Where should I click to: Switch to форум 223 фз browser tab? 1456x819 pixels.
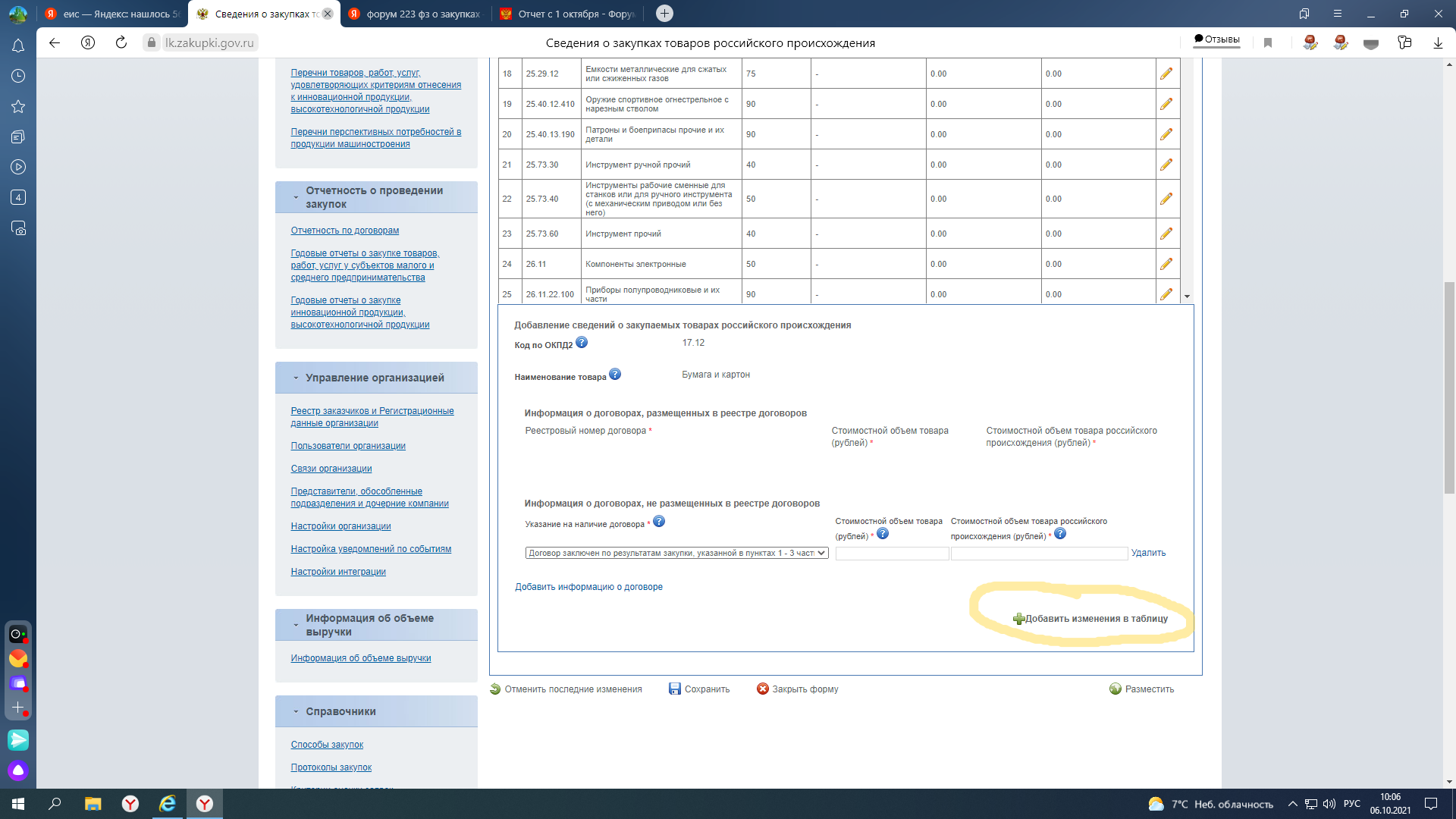coord(415,14)
